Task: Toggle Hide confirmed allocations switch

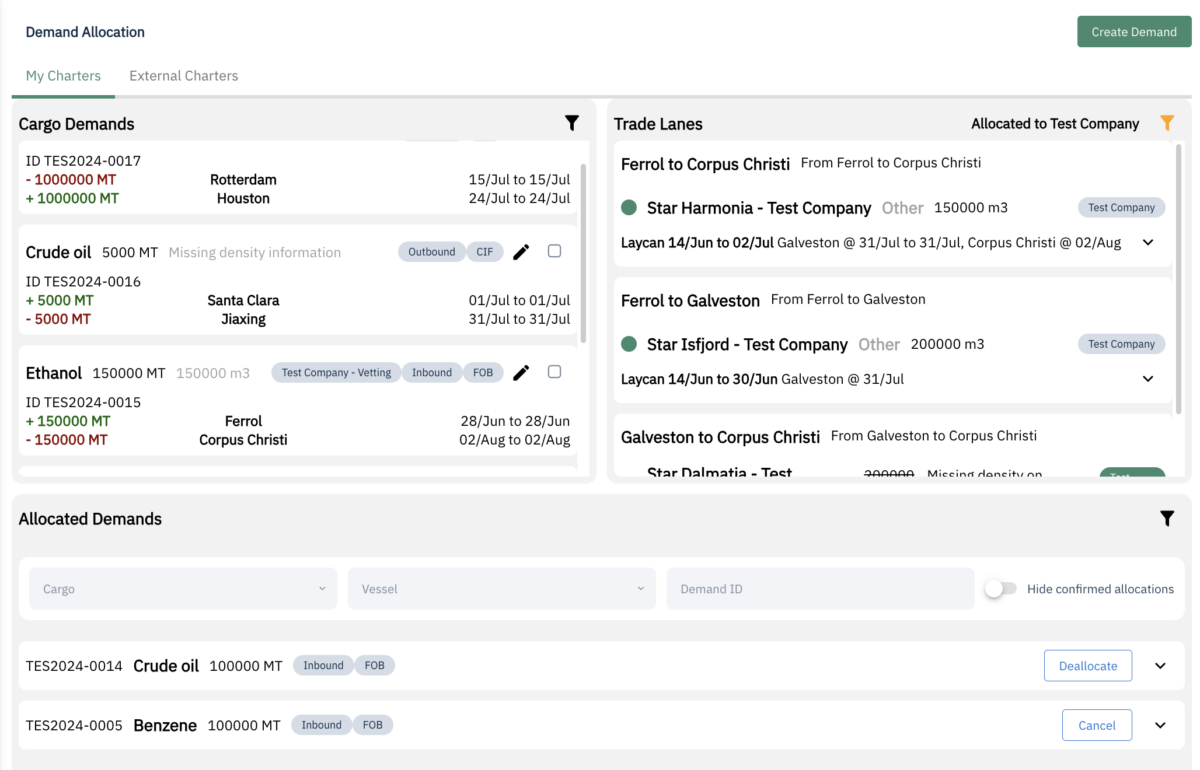Action: pos(1000,589)
